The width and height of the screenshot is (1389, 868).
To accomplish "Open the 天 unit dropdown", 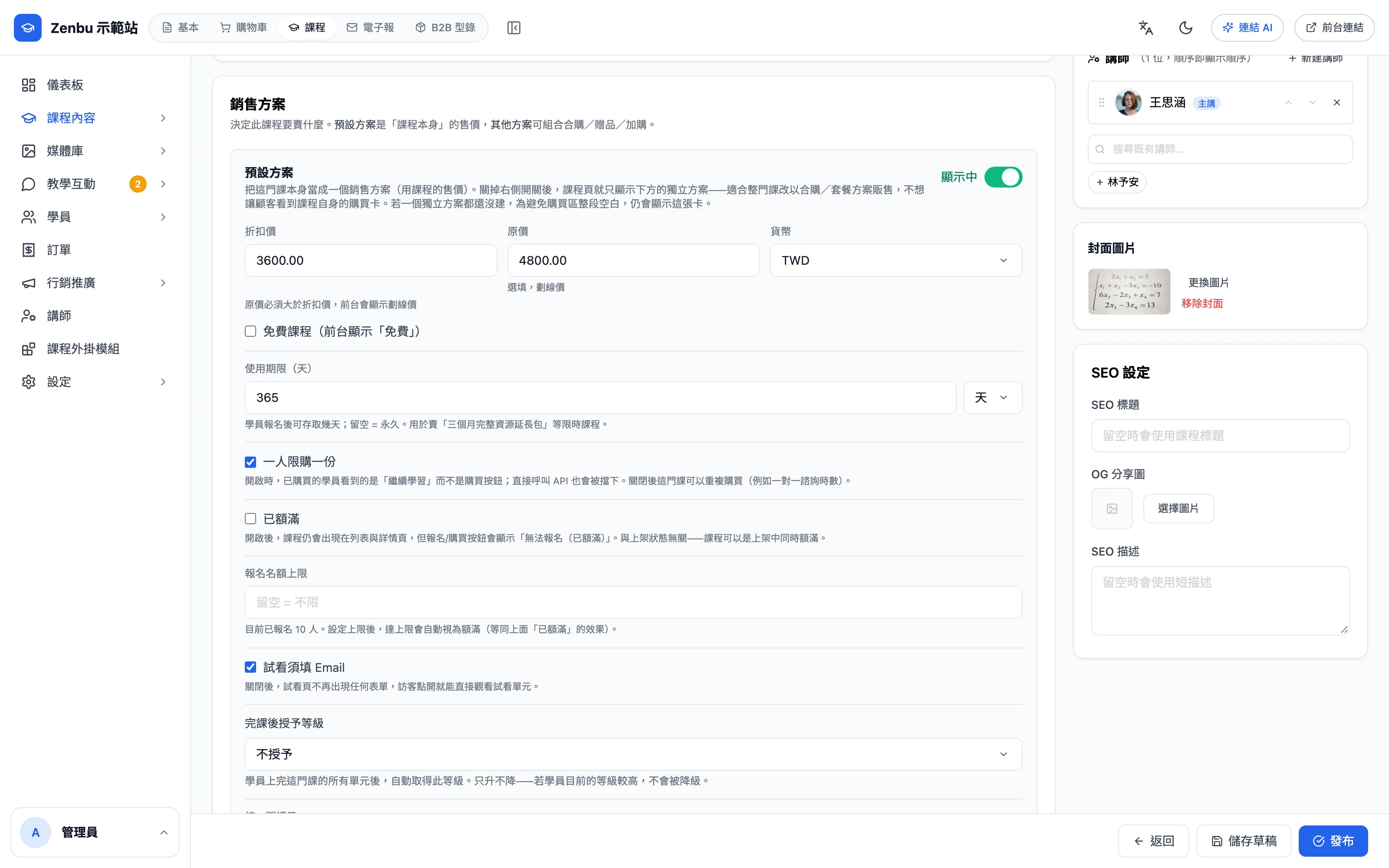I will (x=992, y=398).
